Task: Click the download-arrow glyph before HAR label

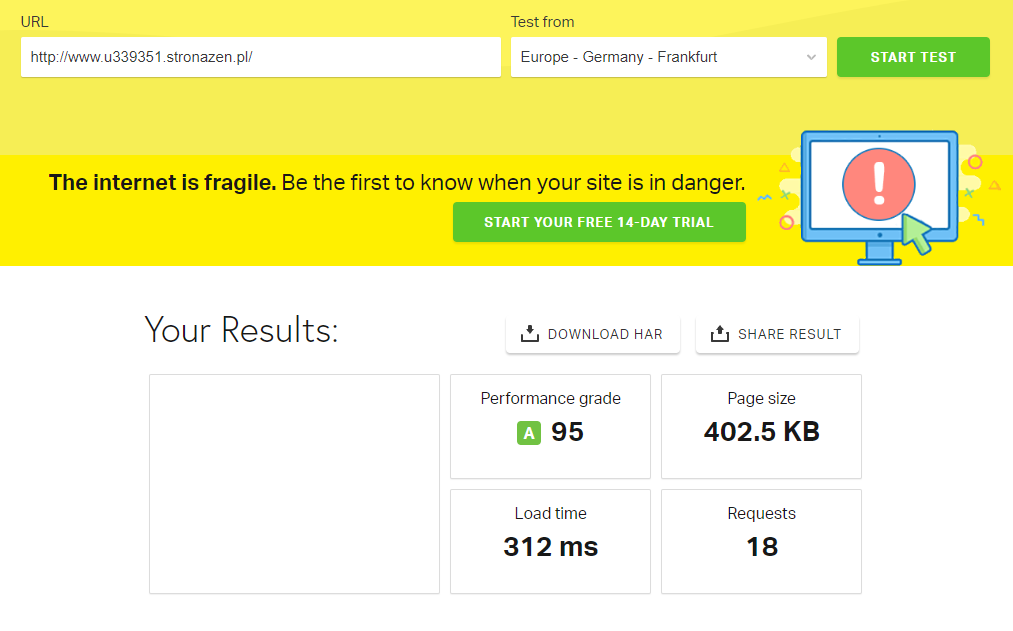Action: (x=528, y=334)
